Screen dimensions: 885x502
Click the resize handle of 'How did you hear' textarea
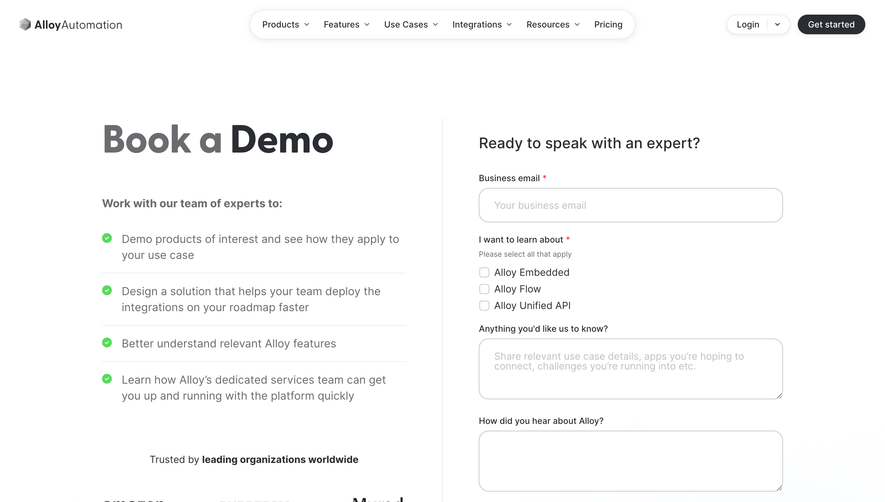[x=779, y=487]
